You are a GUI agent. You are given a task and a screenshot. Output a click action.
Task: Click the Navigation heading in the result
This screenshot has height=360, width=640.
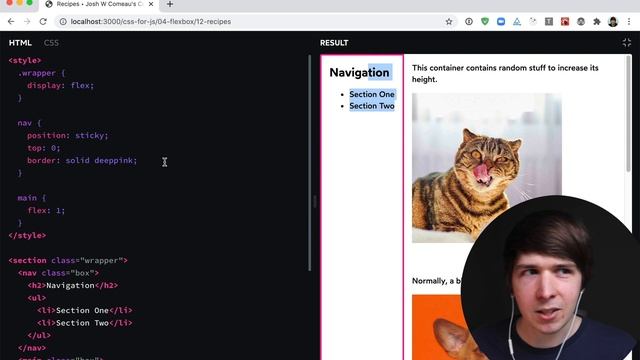359,72
